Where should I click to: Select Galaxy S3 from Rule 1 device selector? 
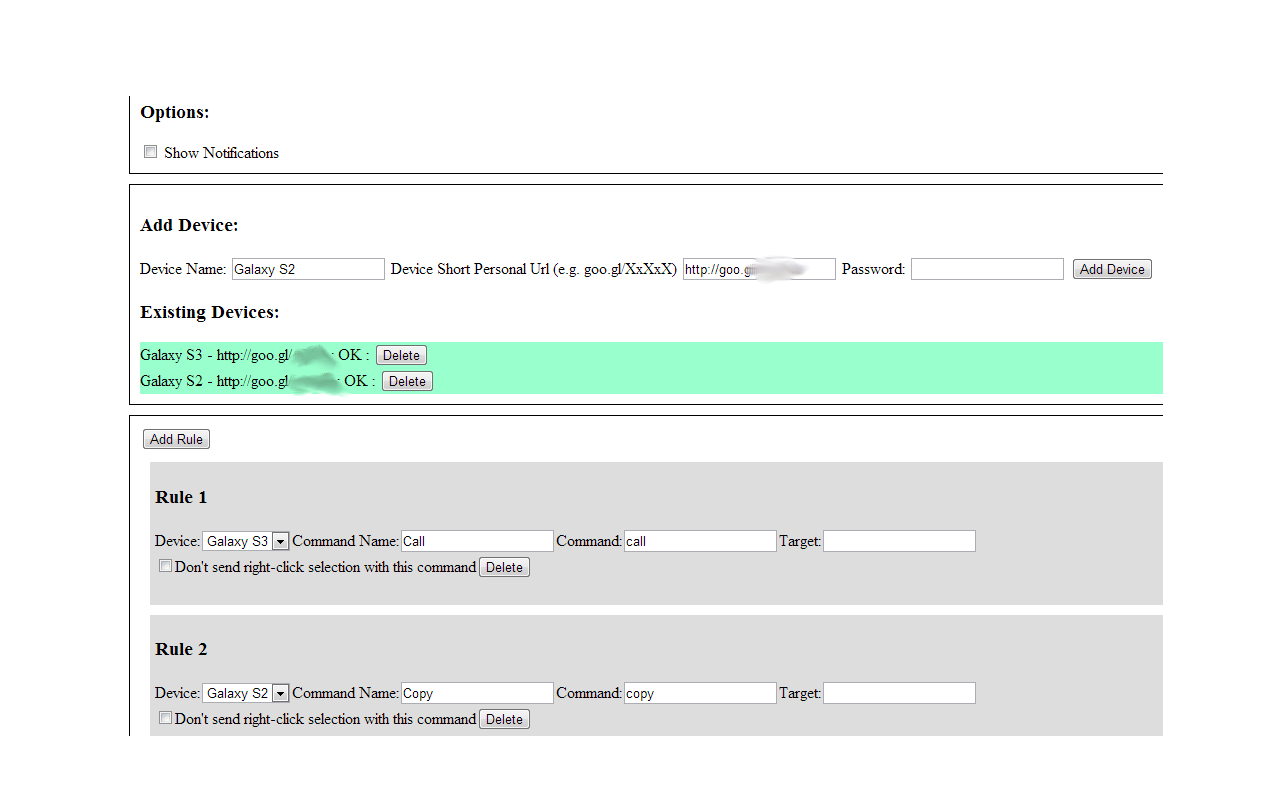pos(240,540)
